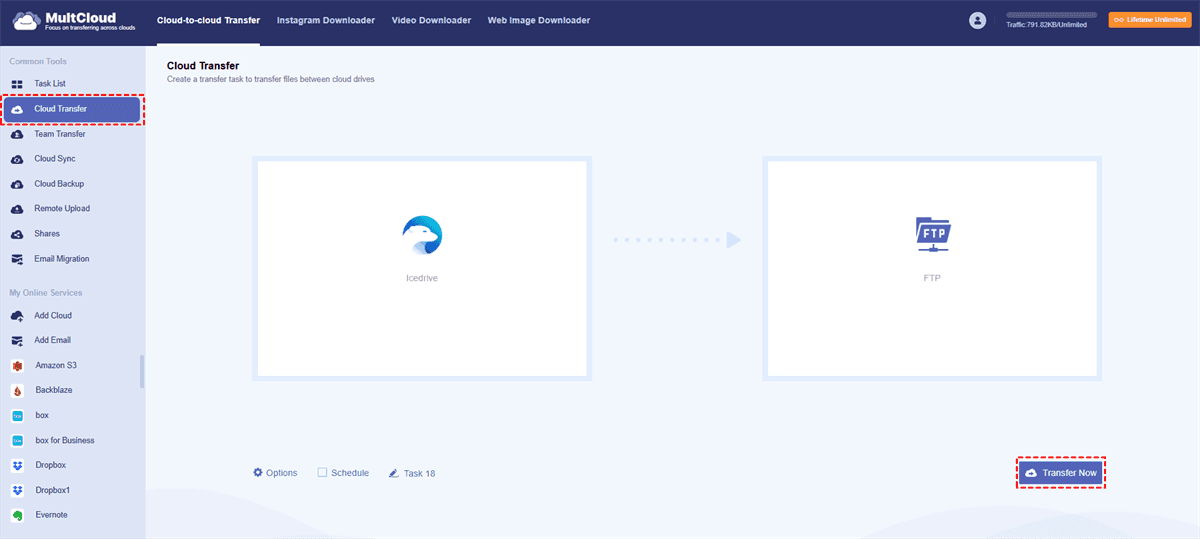The height and width of the screenshot is (539, 1200).
Task: Click Add Cloud link
Action: coord(53,316)
